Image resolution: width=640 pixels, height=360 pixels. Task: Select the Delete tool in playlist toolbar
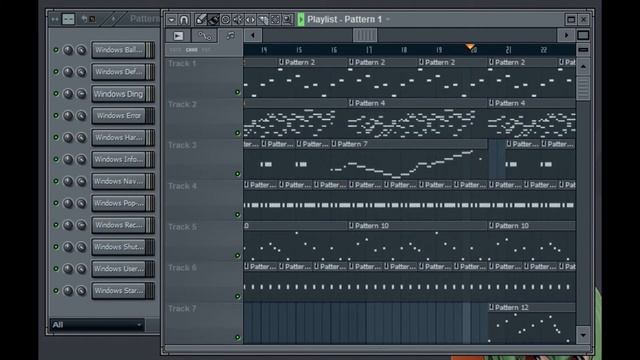pos(225,19)
